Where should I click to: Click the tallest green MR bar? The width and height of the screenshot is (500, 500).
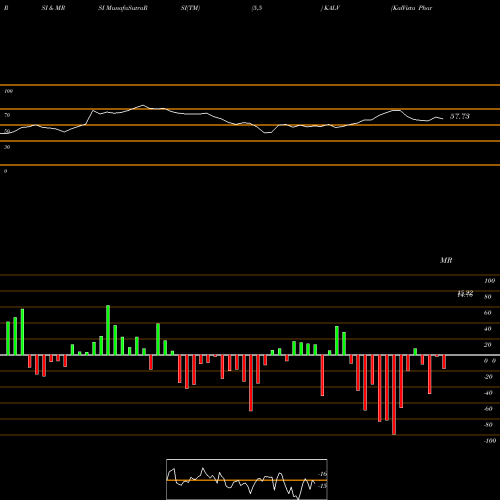coord(108,330)
